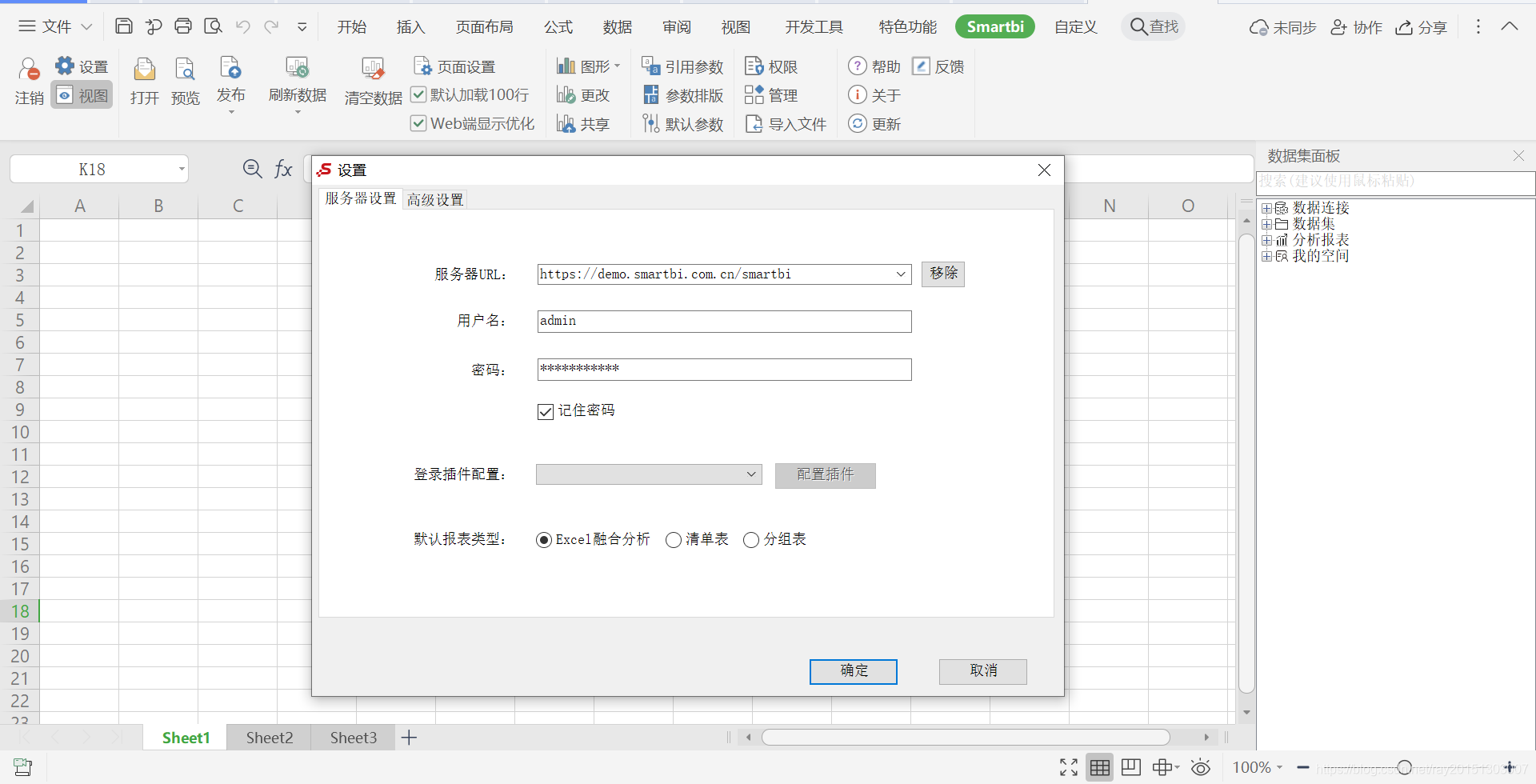The image size is (1536, 784).
Task: Open the 服务器URL dropdown list
Action: point(901,274)
